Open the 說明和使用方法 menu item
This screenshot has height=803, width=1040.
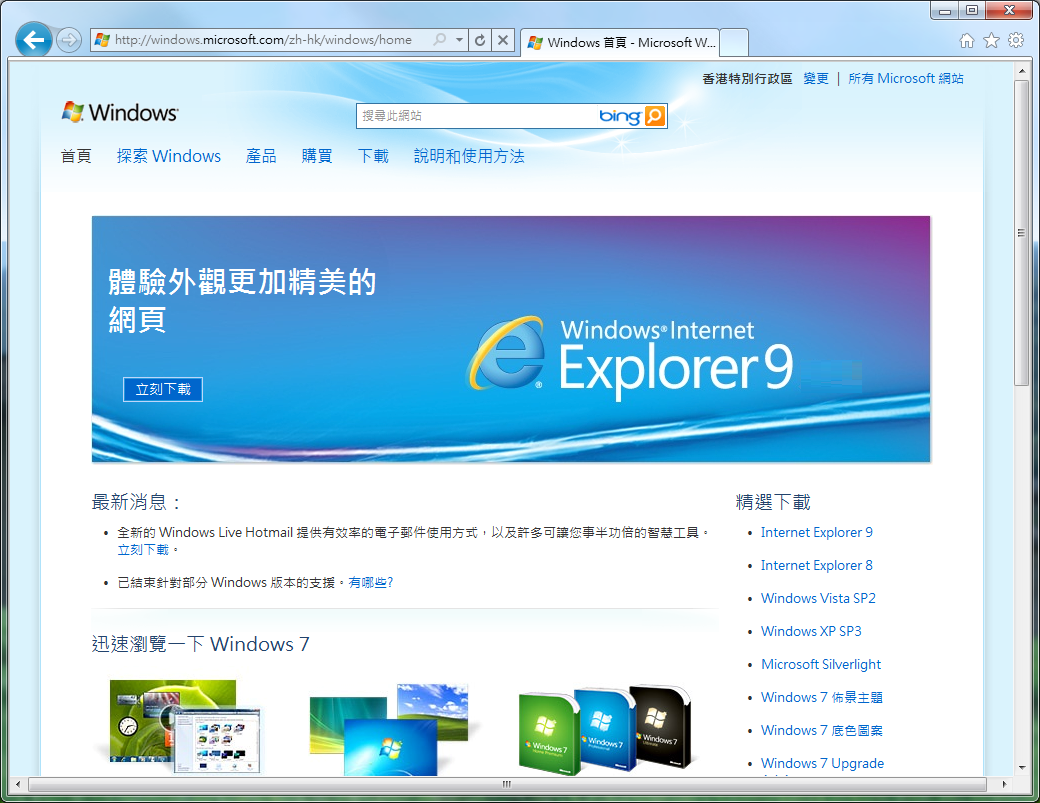[469, 156]
